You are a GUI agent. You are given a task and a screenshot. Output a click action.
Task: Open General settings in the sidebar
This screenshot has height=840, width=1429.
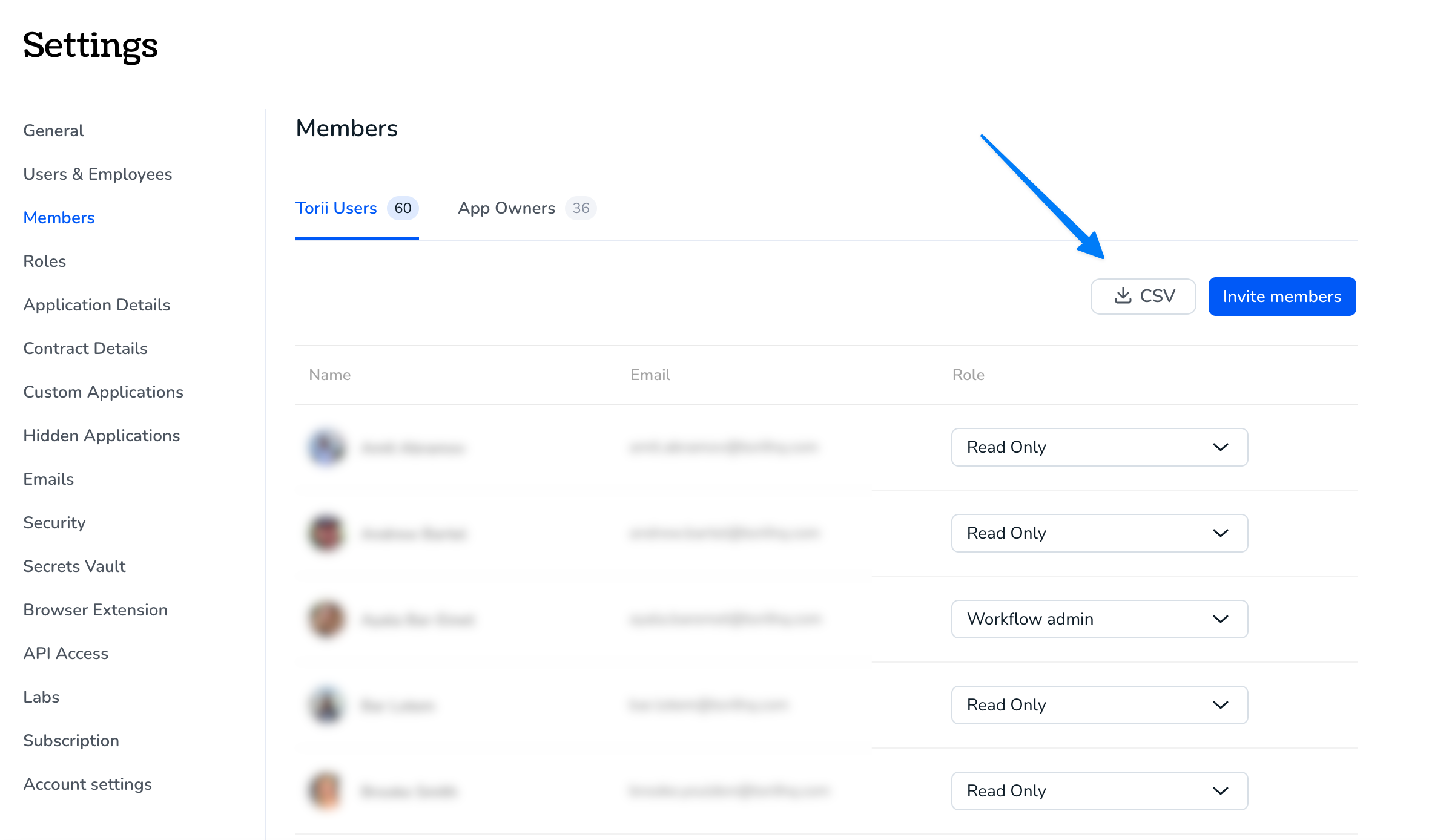click(x=53, y=131)
